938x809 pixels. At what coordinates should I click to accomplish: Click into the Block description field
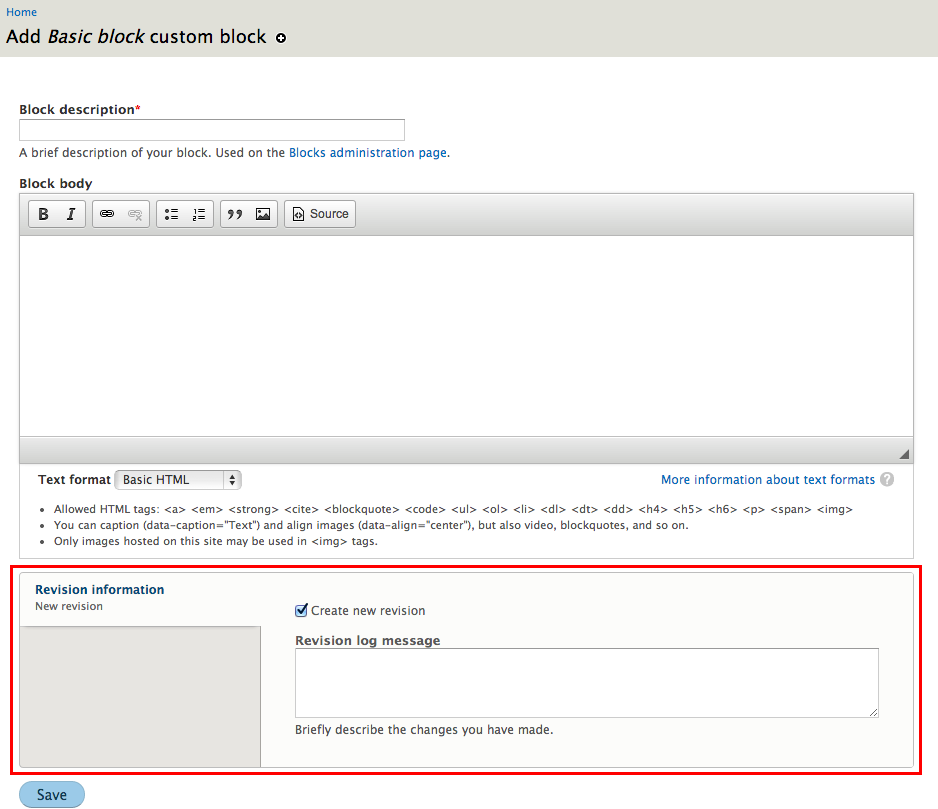(x=212, y=130)
